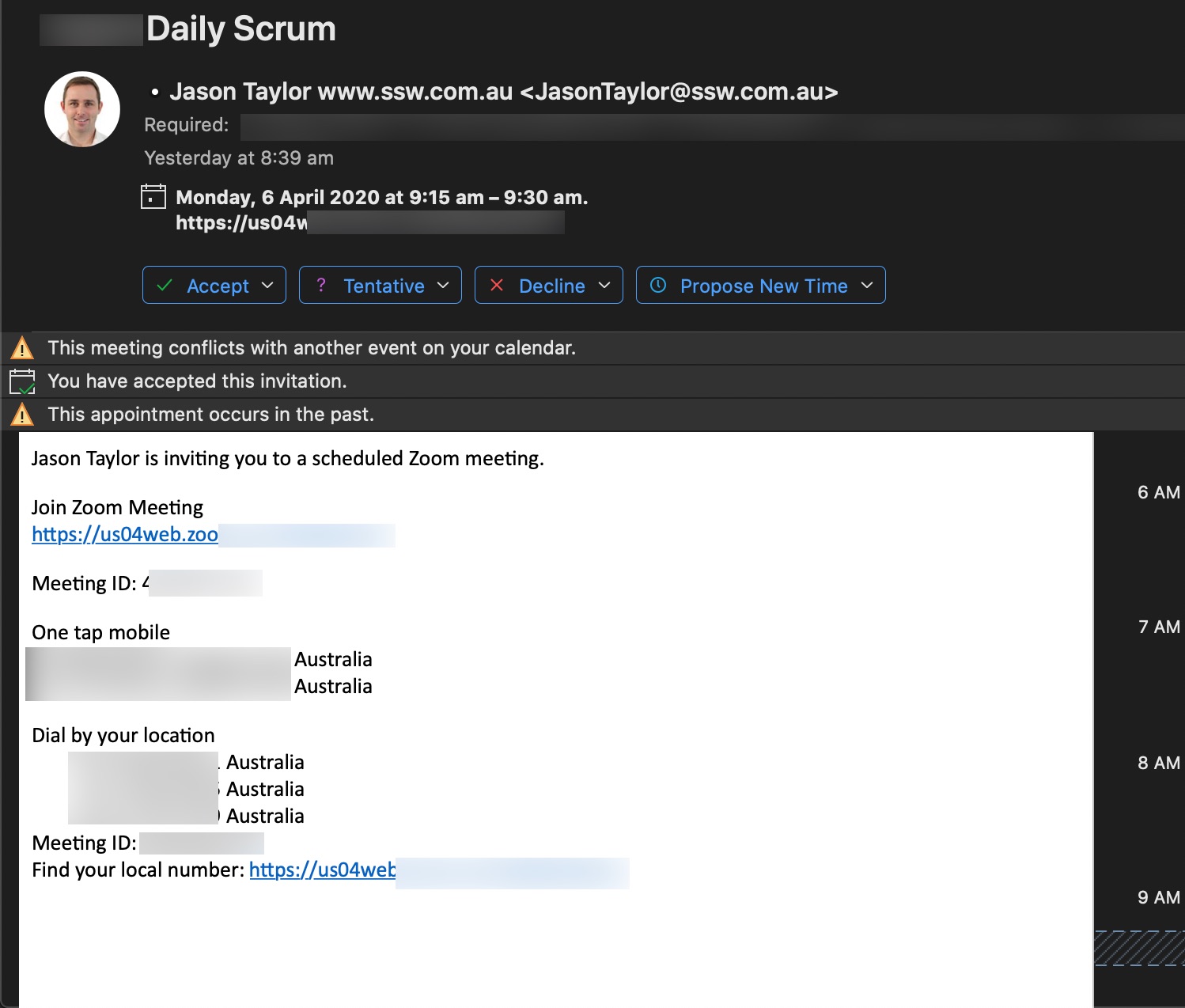Expand the Decline dropdown arrow
The width and height of the screenshot is (1185, 1008).
604,286
